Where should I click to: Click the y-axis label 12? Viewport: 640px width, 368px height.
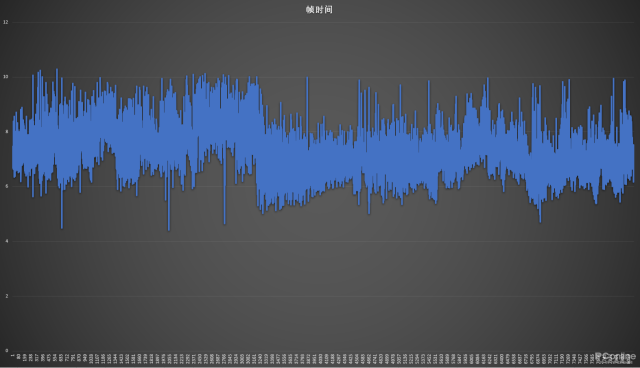pyautogui.click(x=6, y=22)
